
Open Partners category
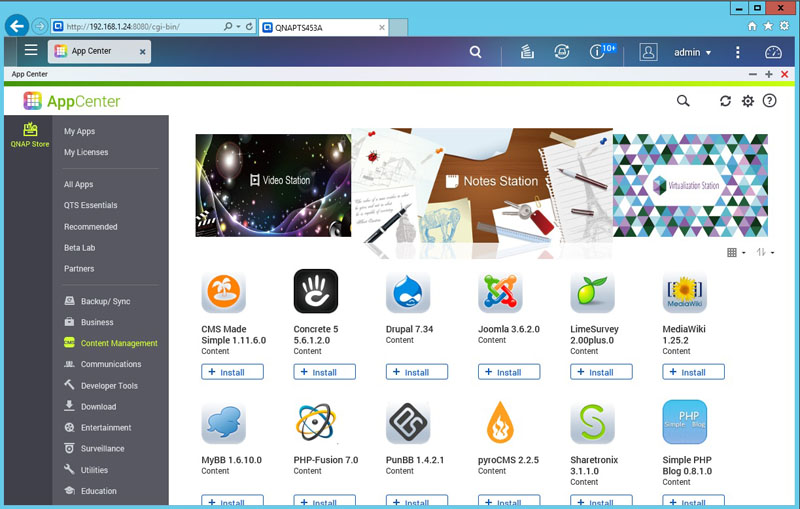point(79,268)
